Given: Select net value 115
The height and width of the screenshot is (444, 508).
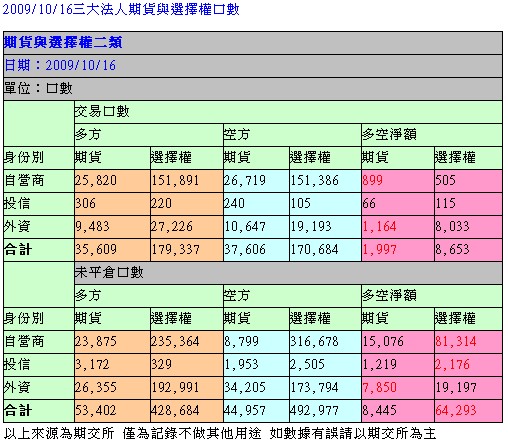Looking at the screenshot, I should coord(446,203).
